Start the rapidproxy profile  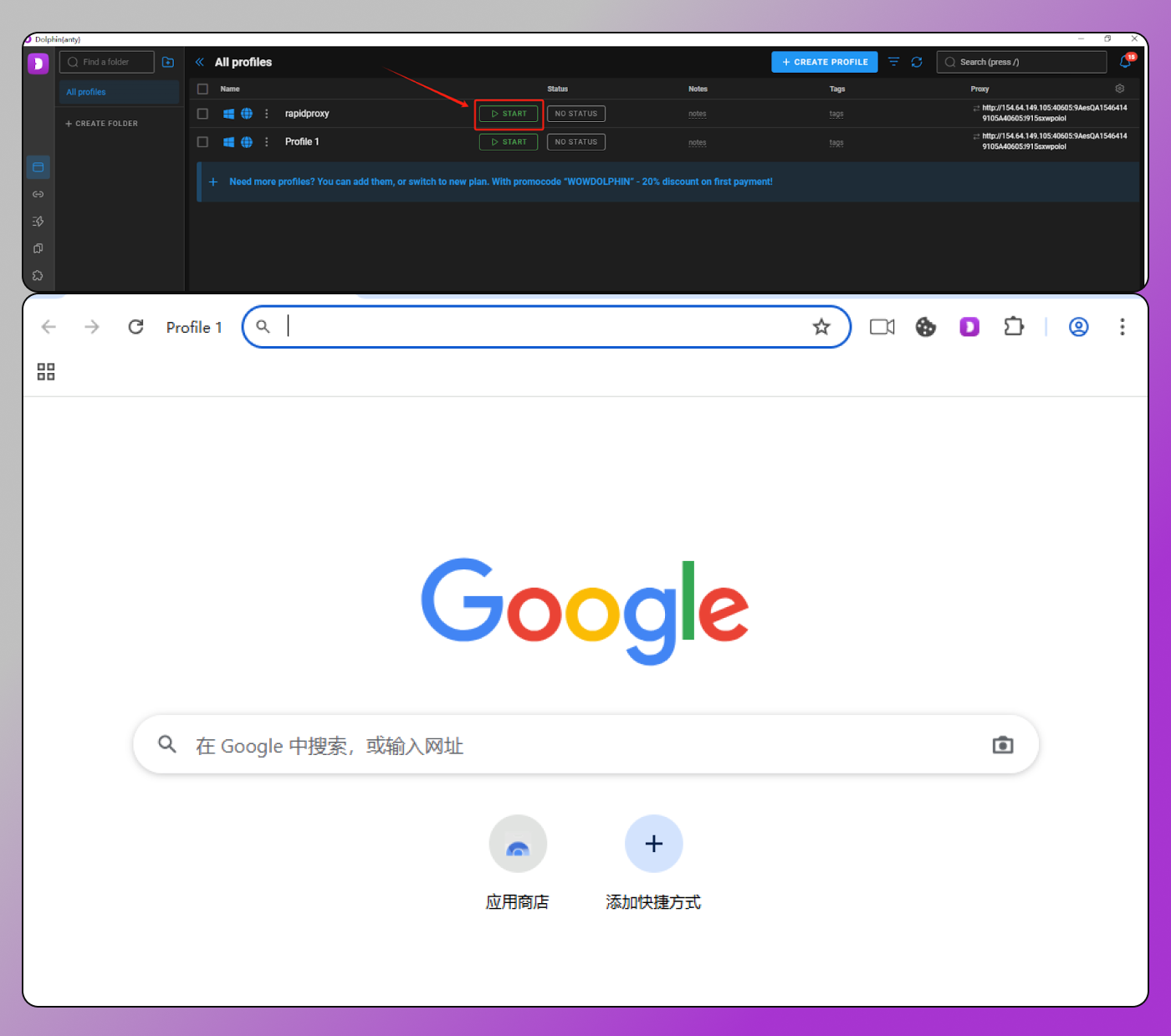[x=509, y=114]
